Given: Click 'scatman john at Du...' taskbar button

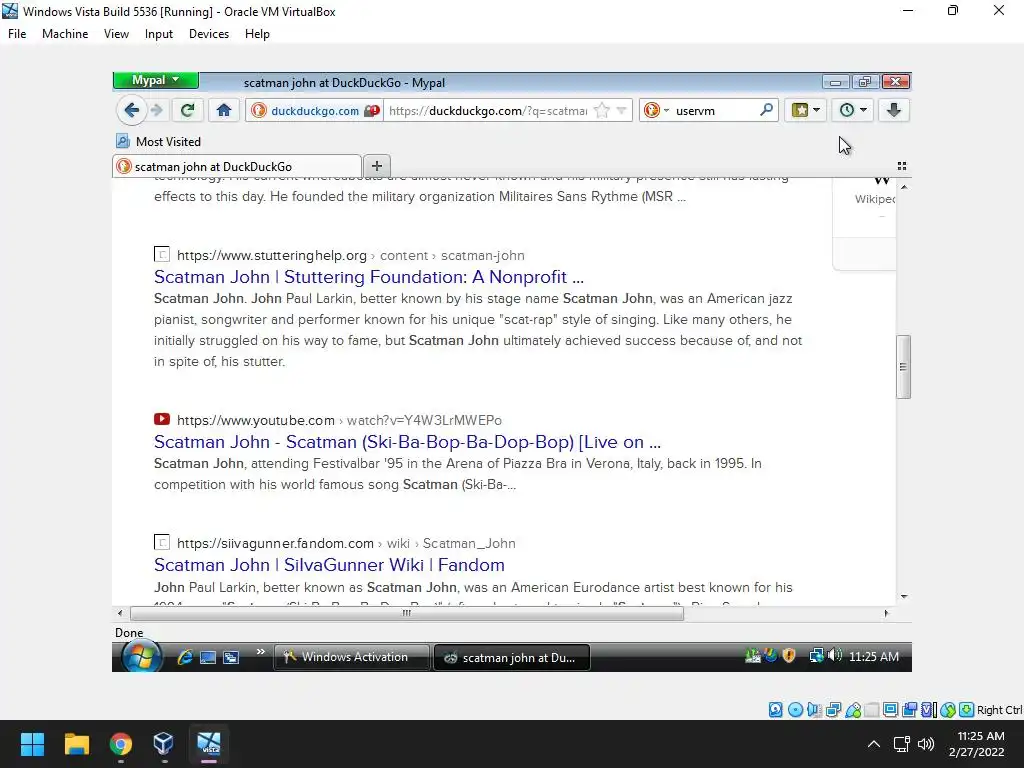Looking at the screenshot, I should coord(511,658).
